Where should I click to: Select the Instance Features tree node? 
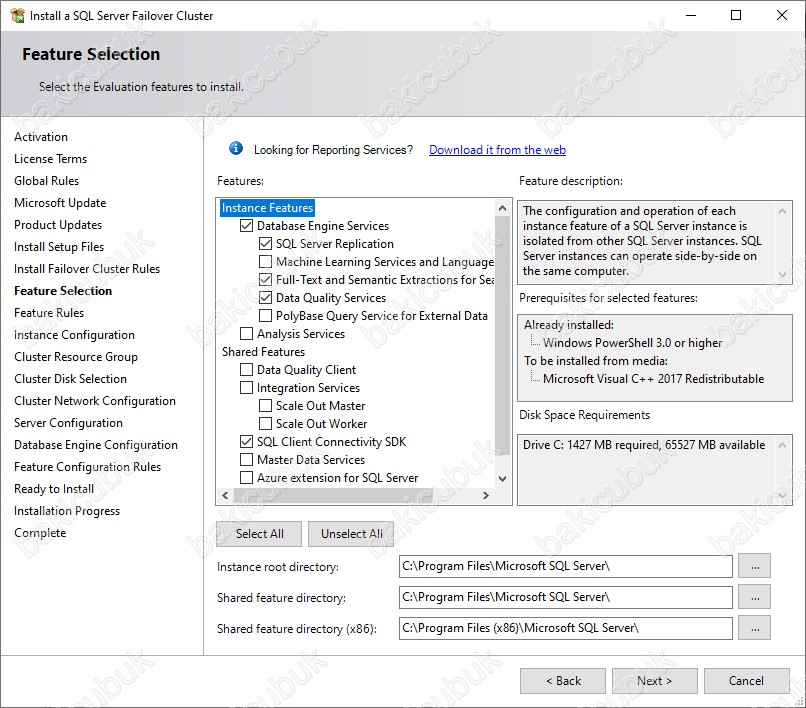267,208
